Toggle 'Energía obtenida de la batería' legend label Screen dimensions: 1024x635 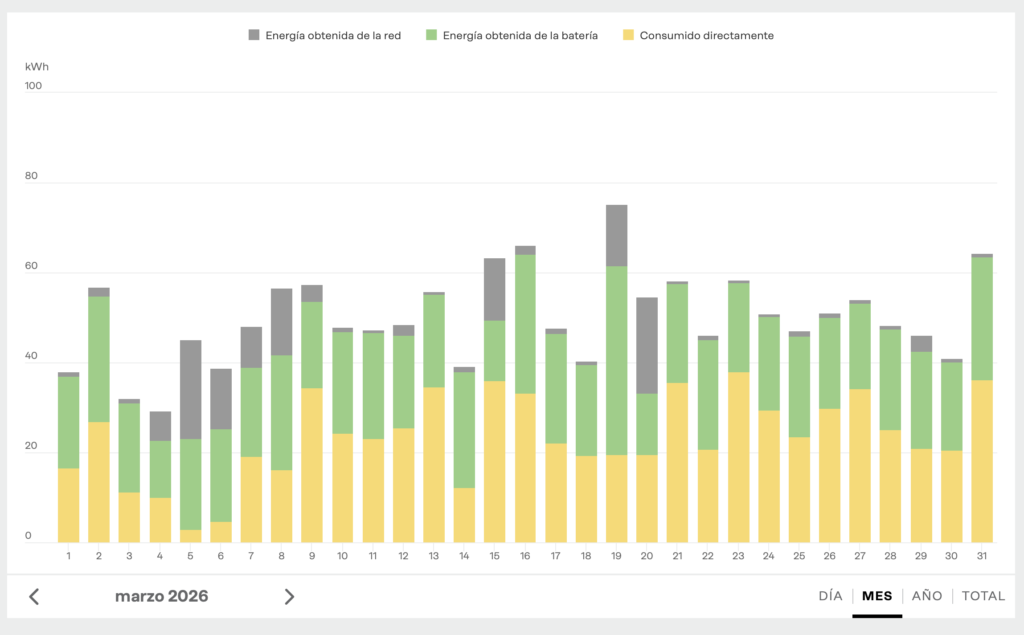(520, 36)
